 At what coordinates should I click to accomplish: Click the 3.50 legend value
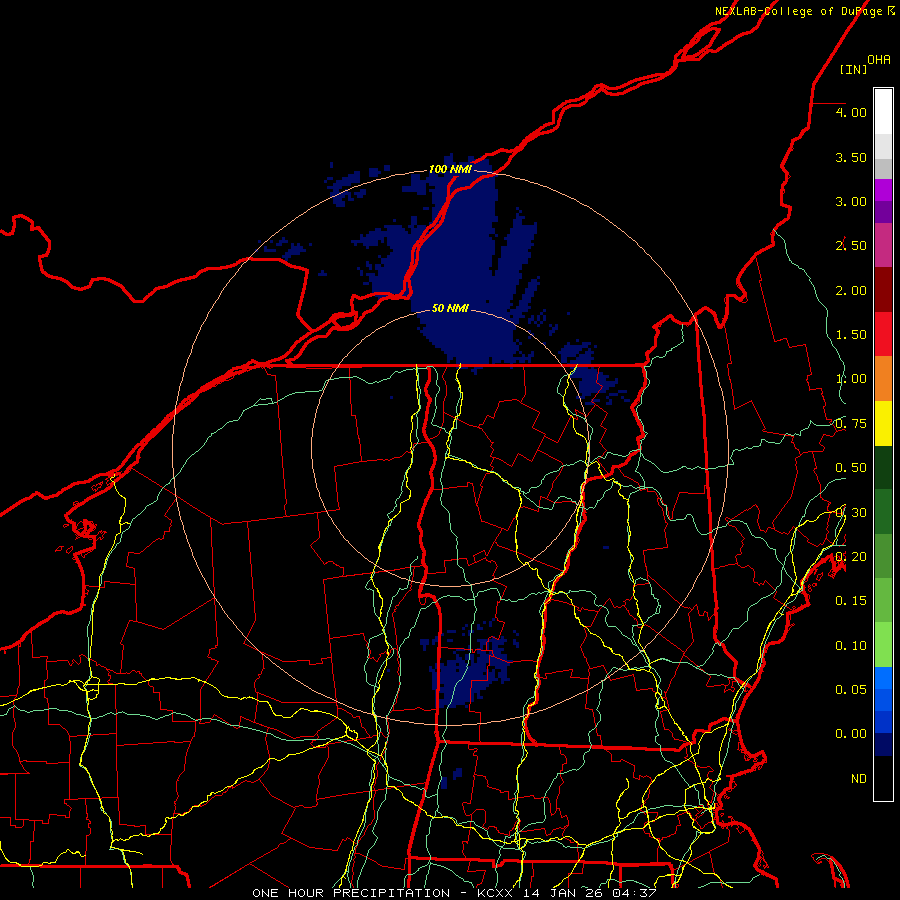tap(851, 157)
